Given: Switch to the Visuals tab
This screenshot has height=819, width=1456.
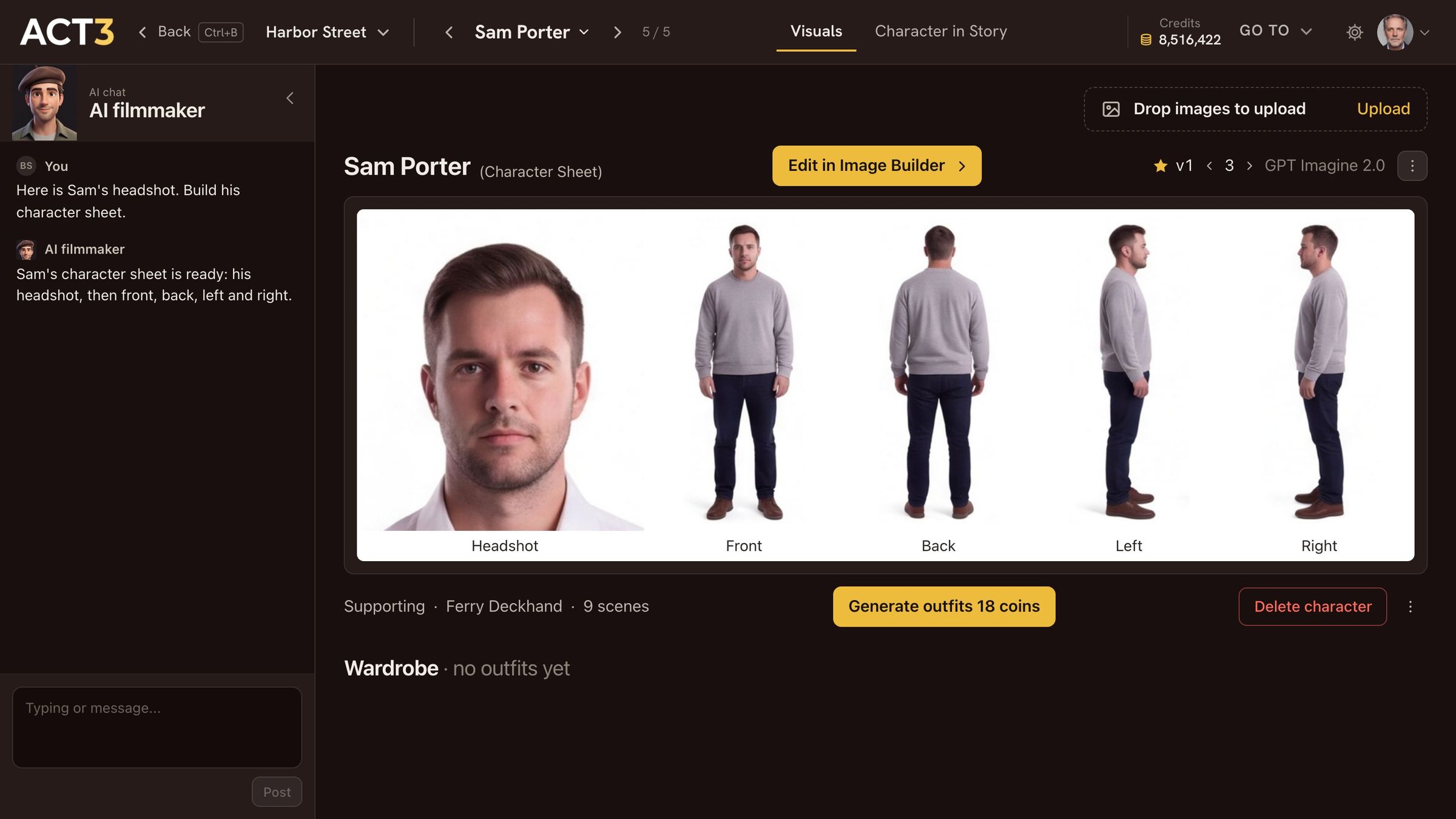Looking at the screenshot, I should point(816,31).
